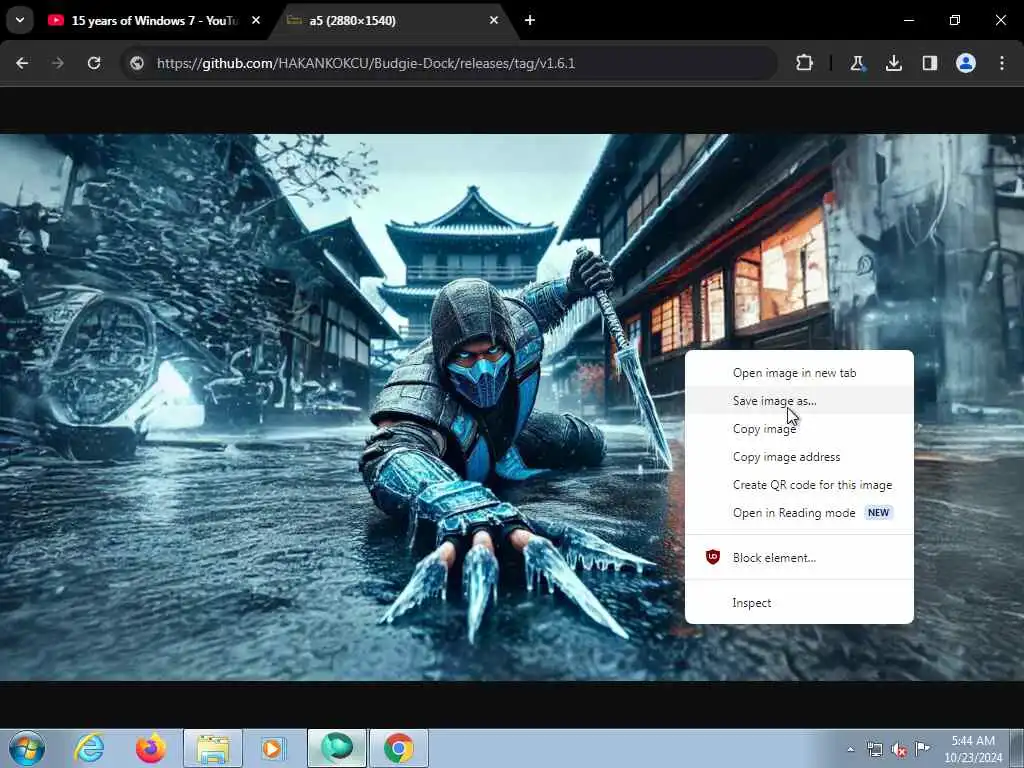This screenshot has width=1024, height=768.
Task: Restore down the Chrome window
Action: point(955,20)
